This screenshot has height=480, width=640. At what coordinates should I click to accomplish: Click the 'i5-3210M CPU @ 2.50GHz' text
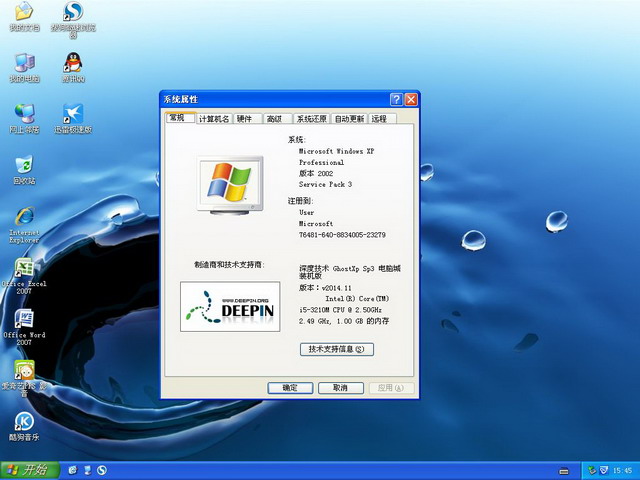(x=340, y=310)
